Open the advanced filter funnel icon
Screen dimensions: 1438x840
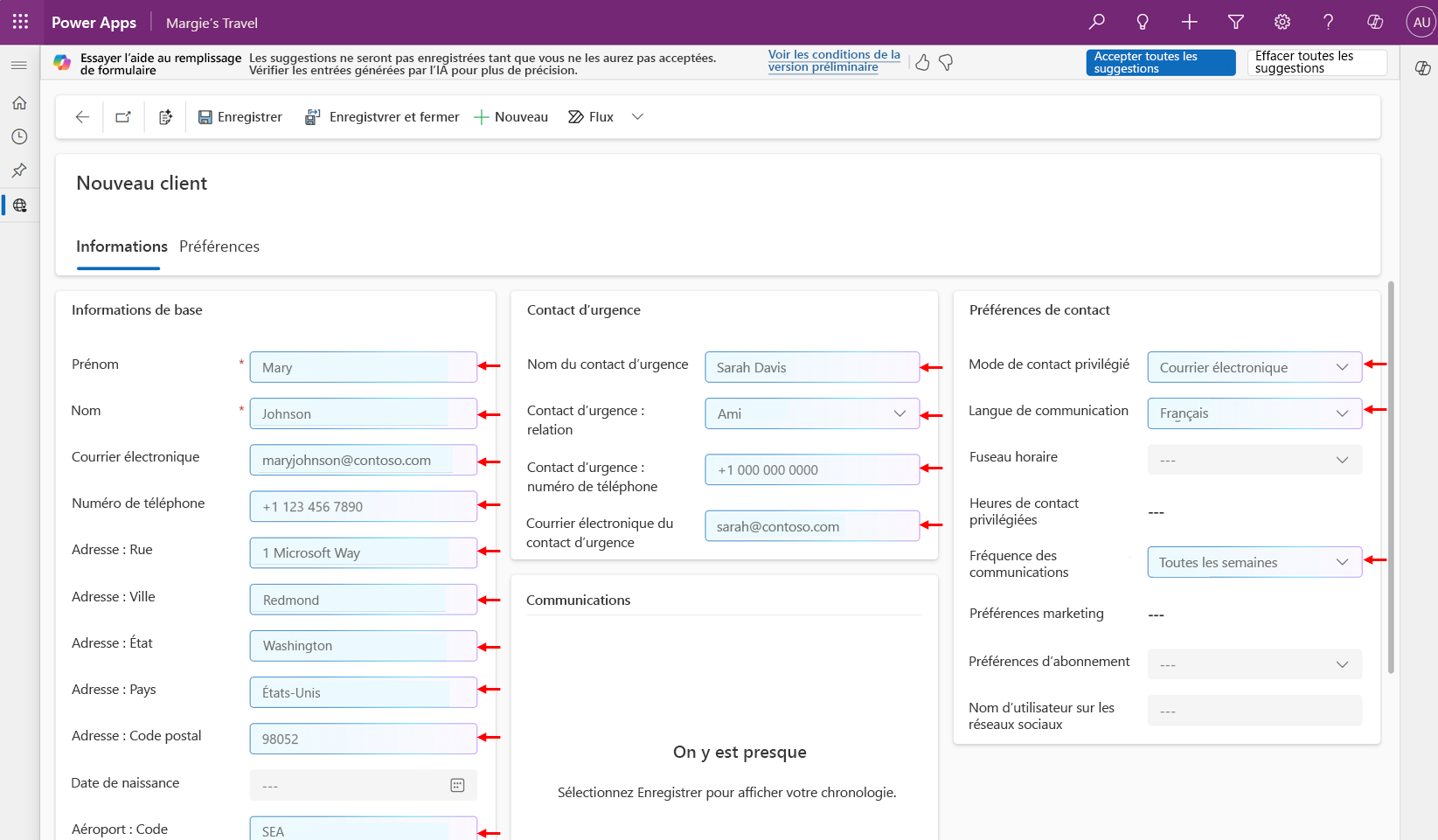pos(1236,22)
